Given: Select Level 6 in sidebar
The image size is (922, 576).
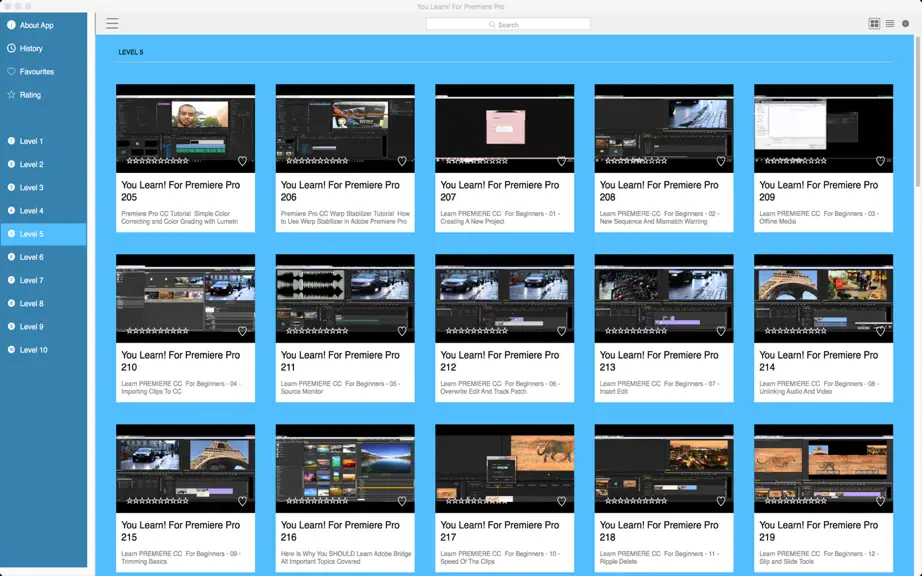Looking at the screenshot, I should pyautogui.click(x=44, y=257).
